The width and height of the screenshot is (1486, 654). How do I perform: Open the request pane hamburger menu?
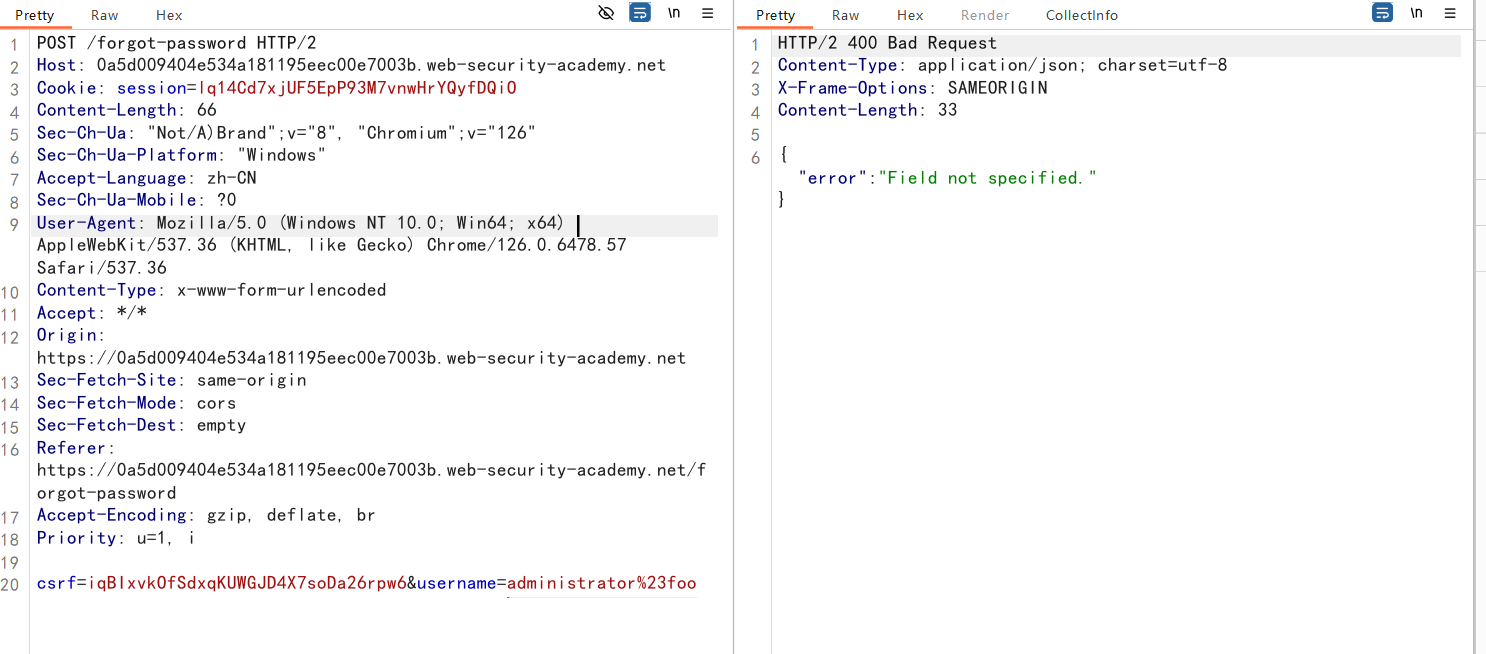[707, 13]
